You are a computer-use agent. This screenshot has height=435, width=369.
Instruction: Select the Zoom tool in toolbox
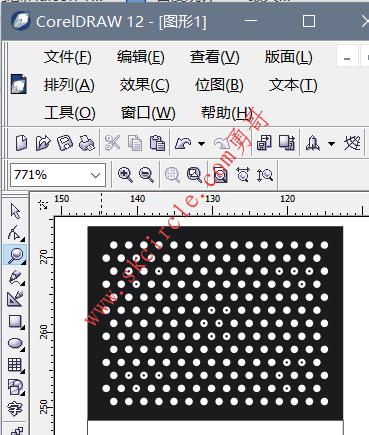coord(15,255)
